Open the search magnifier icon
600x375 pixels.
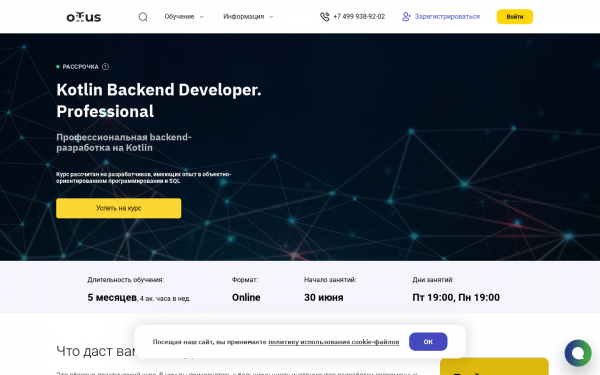pos(143,17)
